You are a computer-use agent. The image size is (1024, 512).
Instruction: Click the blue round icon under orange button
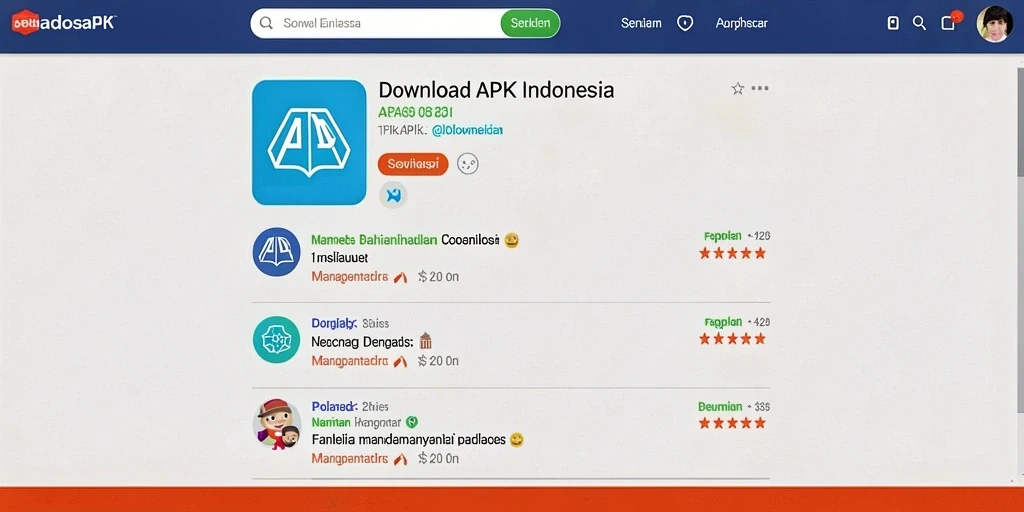coord(393,195)
